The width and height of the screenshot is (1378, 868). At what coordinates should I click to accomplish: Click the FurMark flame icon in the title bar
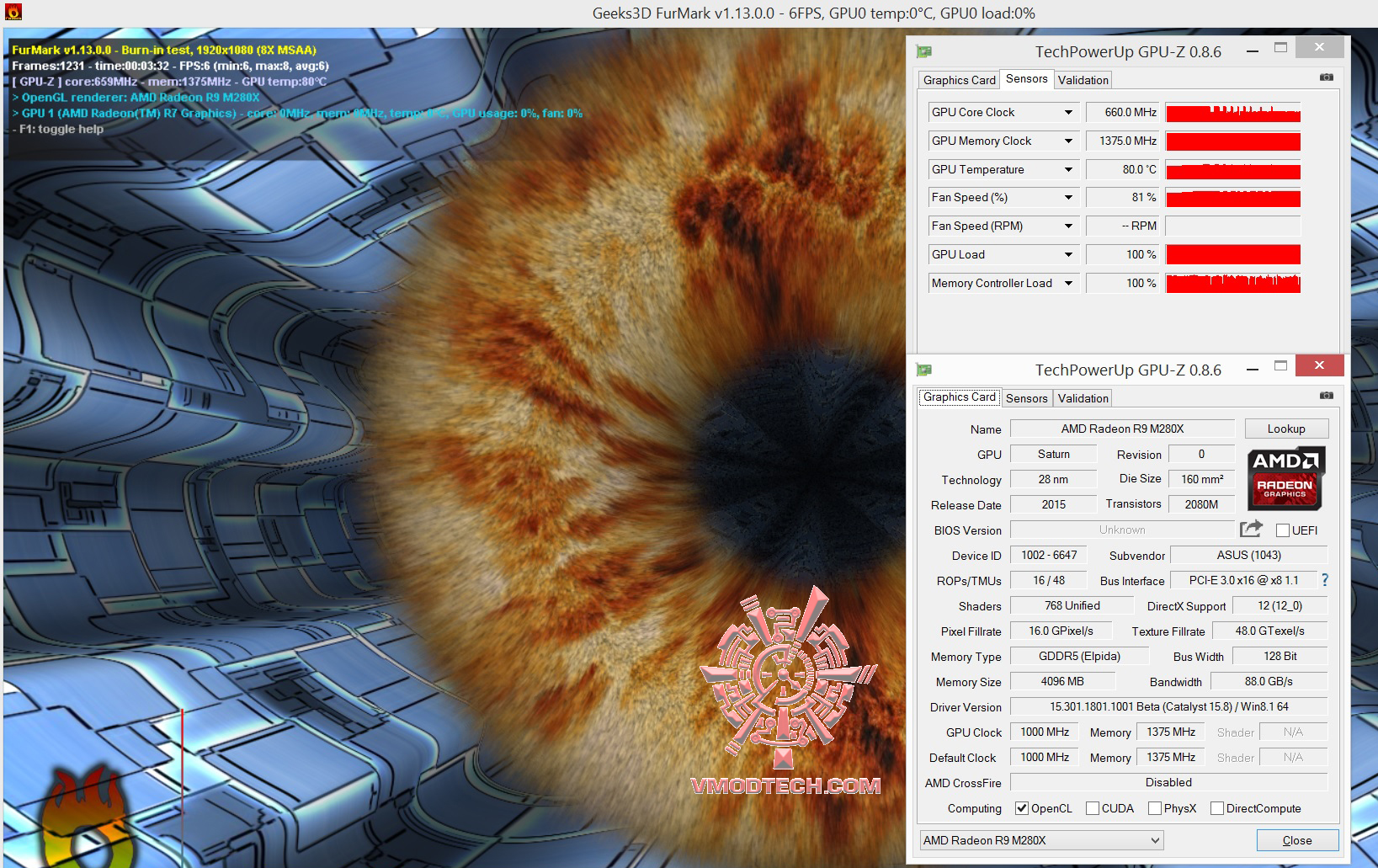coord(13,13)
